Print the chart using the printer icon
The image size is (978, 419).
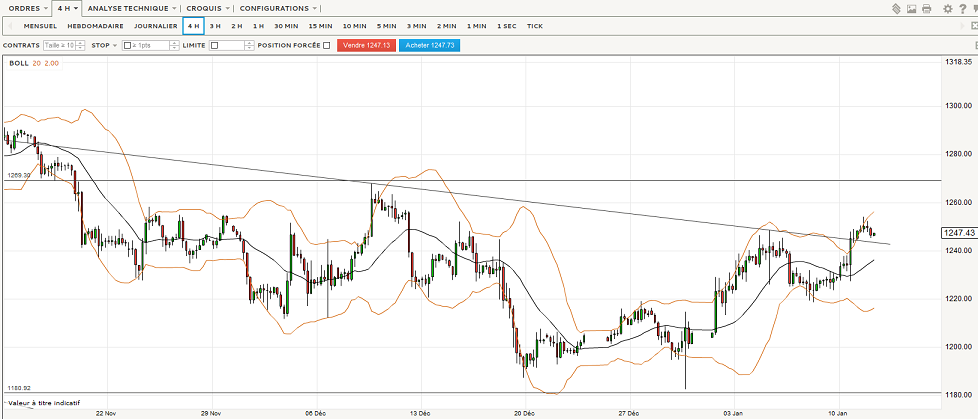[926, 9]
